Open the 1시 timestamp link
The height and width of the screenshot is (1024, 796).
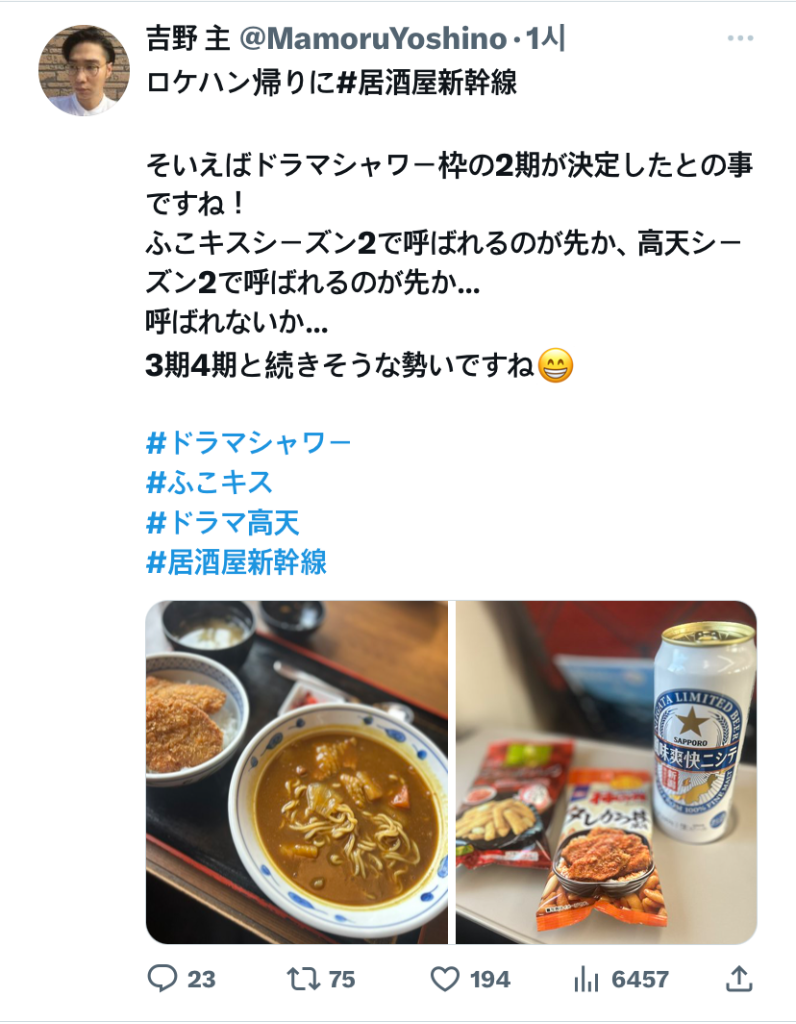coord(545,39)
